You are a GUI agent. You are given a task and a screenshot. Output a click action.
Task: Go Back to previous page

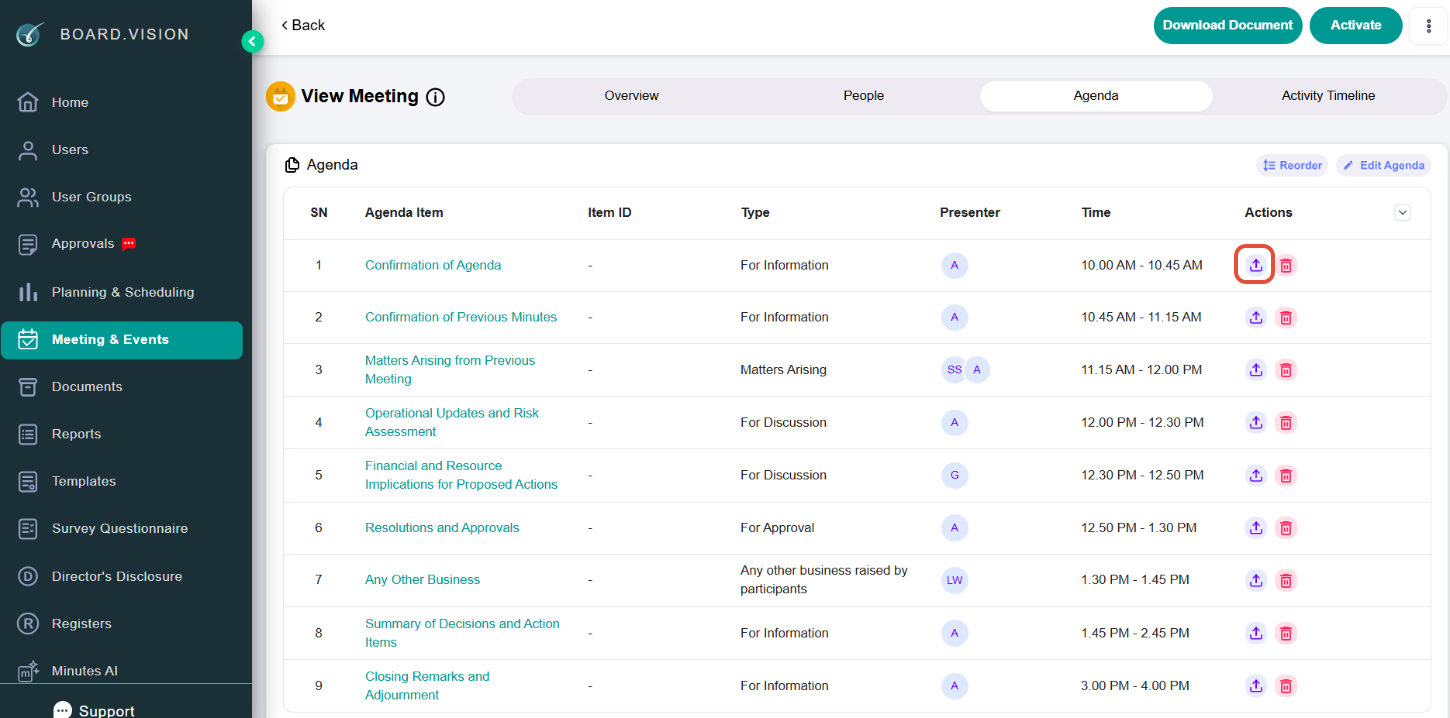tap(303, 25)
